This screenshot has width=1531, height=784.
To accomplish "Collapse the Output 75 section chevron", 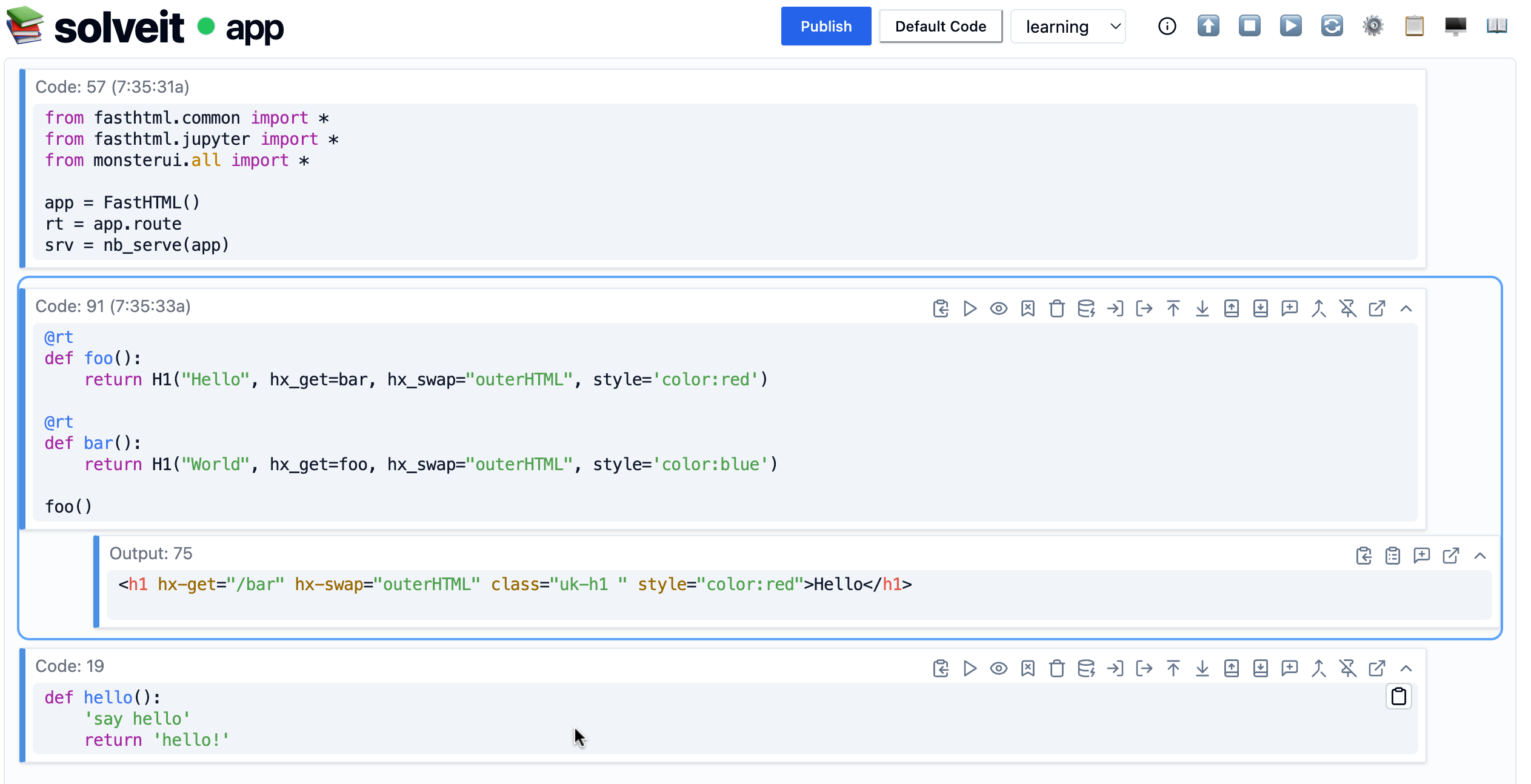I will pyautogui.click(x=1480, y=556).
